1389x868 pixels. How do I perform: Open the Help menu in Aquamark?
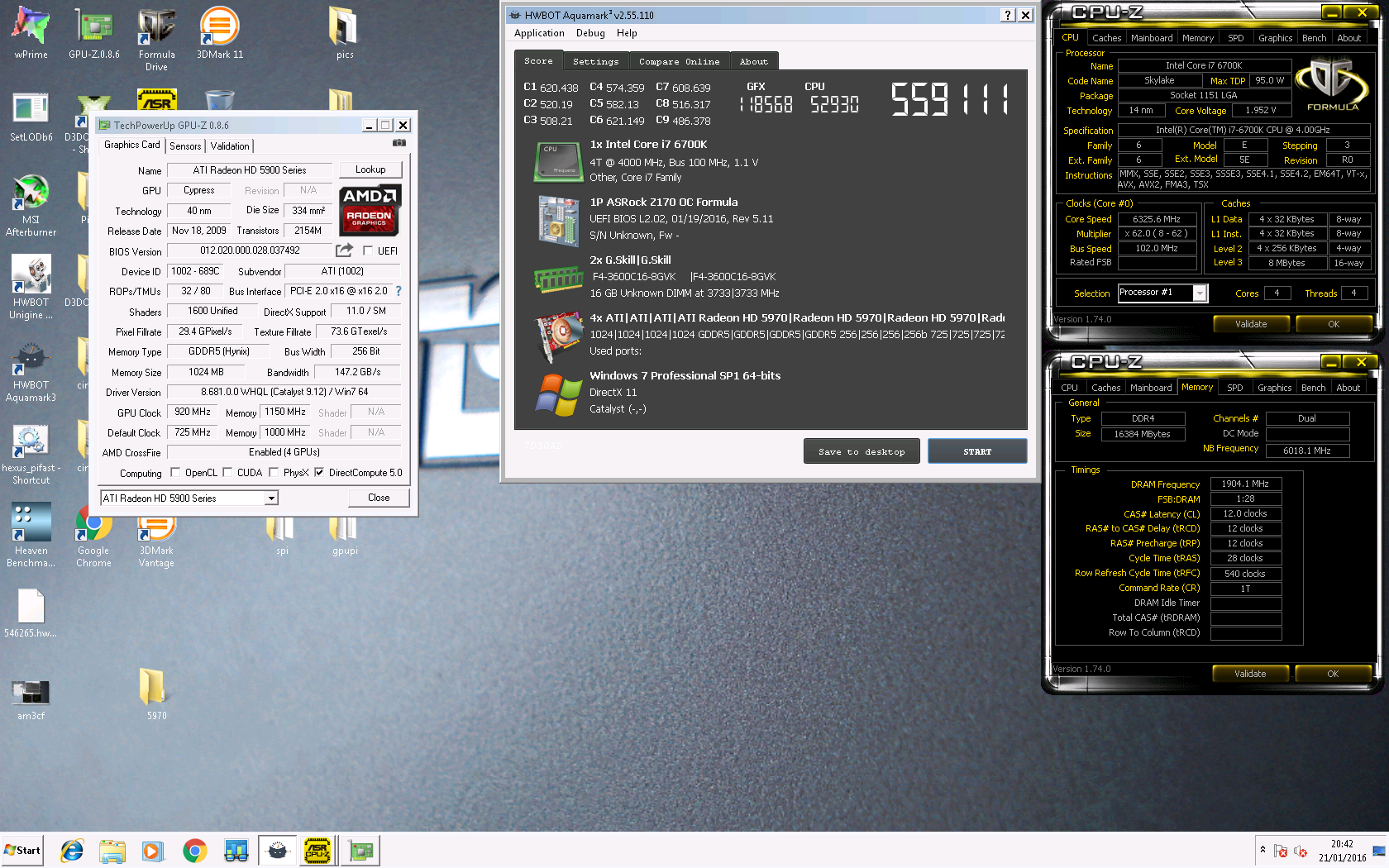tap(627, 33)
